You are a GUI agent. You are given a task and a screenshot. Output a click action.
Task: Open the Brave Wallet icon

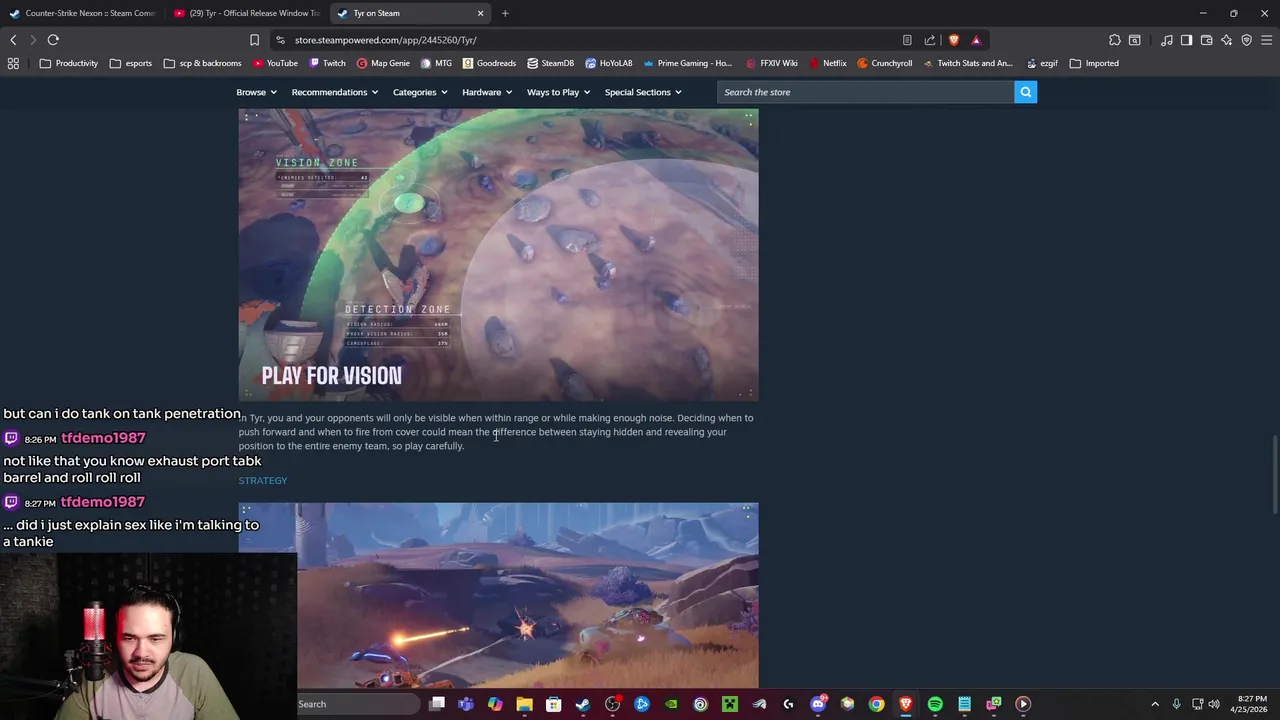(x=1206, y=40)
